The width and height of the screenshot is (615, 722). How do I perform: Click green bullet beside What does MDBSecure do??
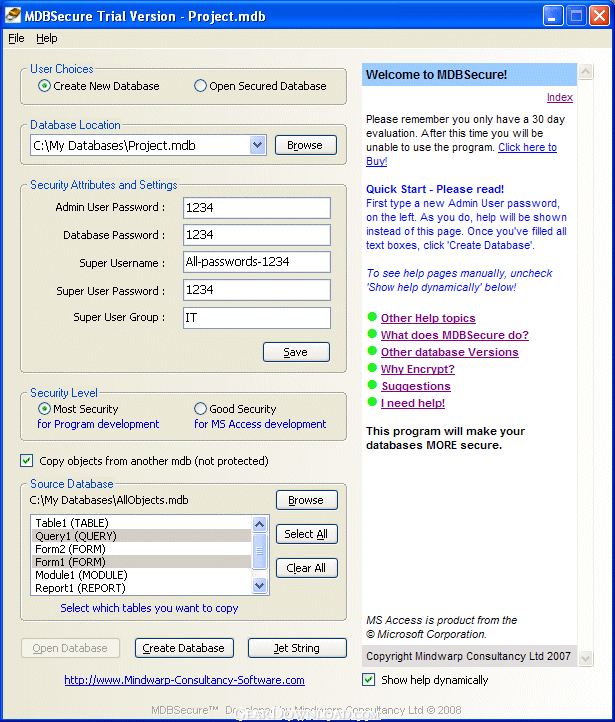tap(372, 333)
